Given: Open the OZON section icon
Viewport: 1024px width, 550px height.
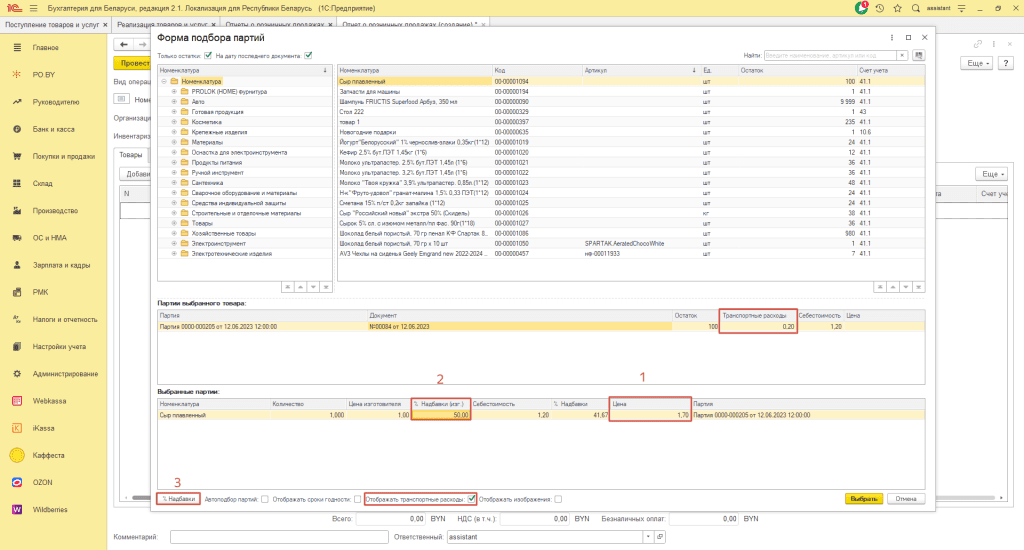Looking at the screenshot, I should pos(17,483).
